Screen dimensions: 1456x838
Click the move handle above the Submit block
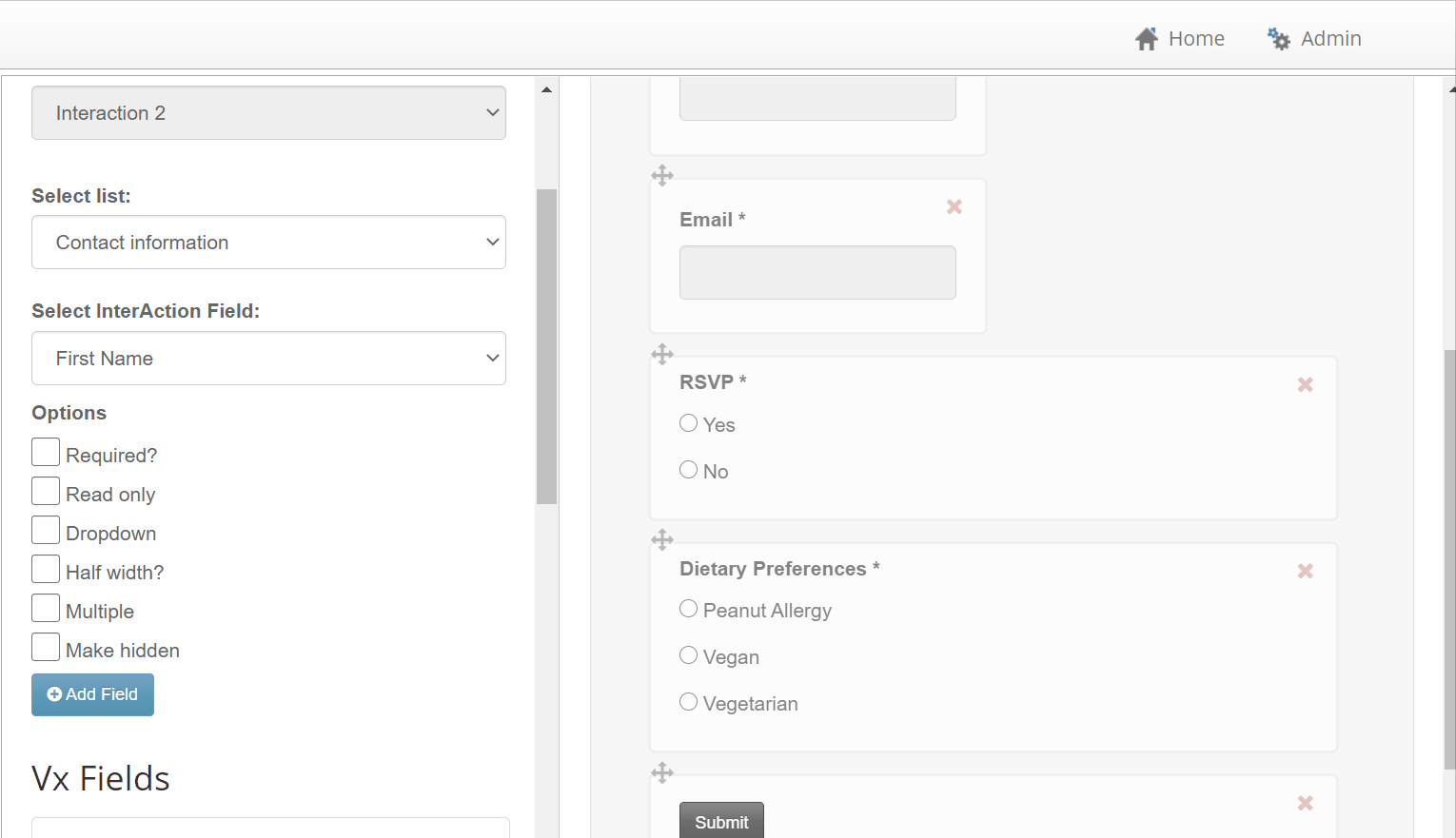[662, 771]
